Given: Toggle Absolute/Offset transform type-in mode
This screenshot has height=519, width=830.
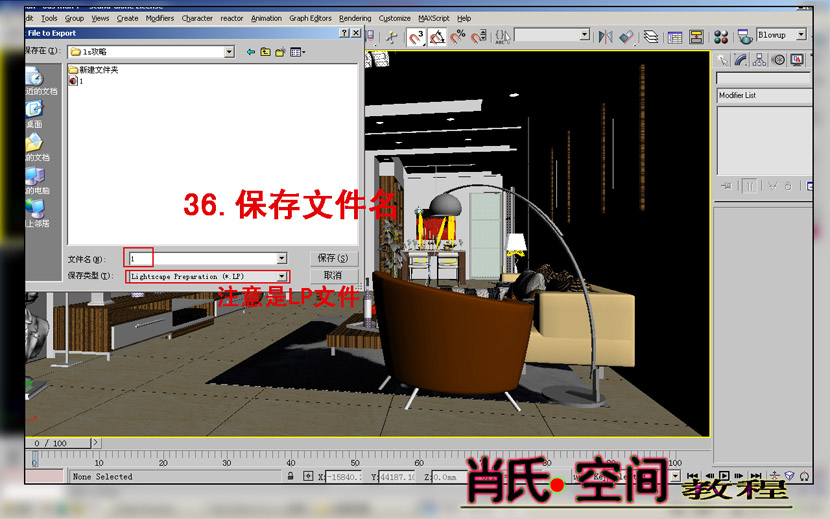Looking at the screenshot, I should tap(308, 476).
